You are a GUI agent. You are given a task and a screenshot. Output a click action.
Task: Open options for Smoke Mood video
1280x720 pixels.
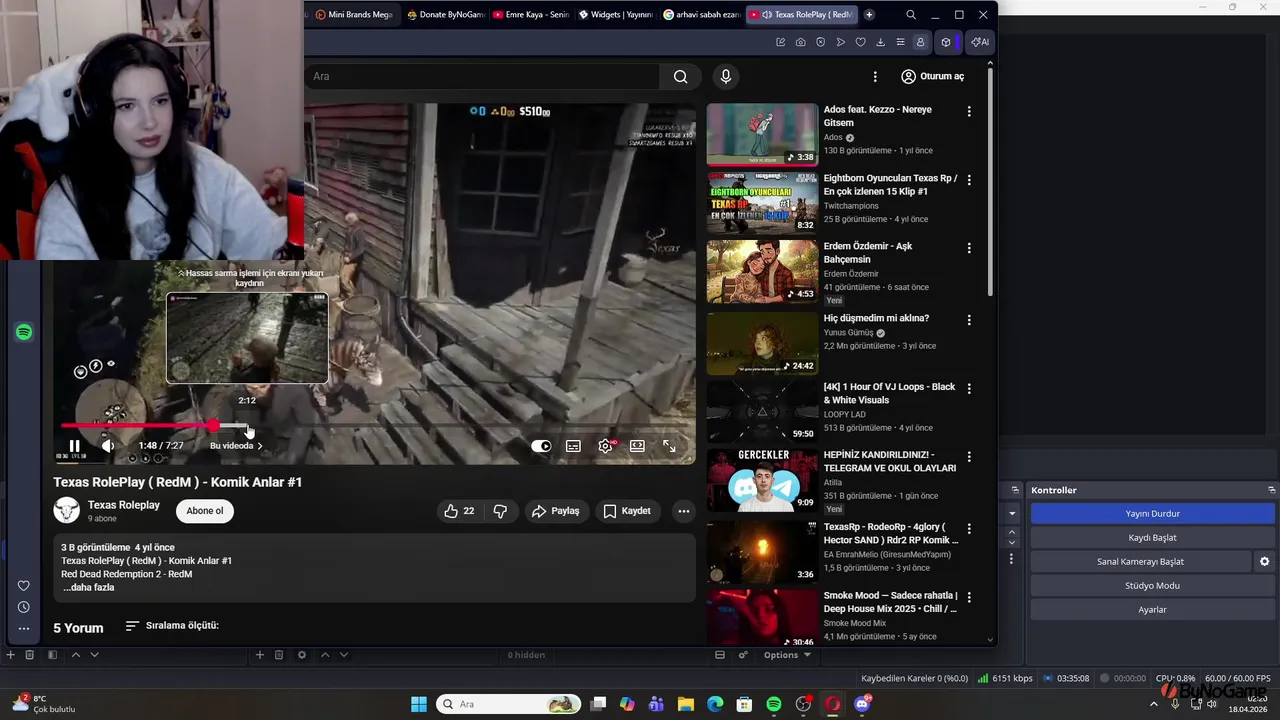(968, 597)
